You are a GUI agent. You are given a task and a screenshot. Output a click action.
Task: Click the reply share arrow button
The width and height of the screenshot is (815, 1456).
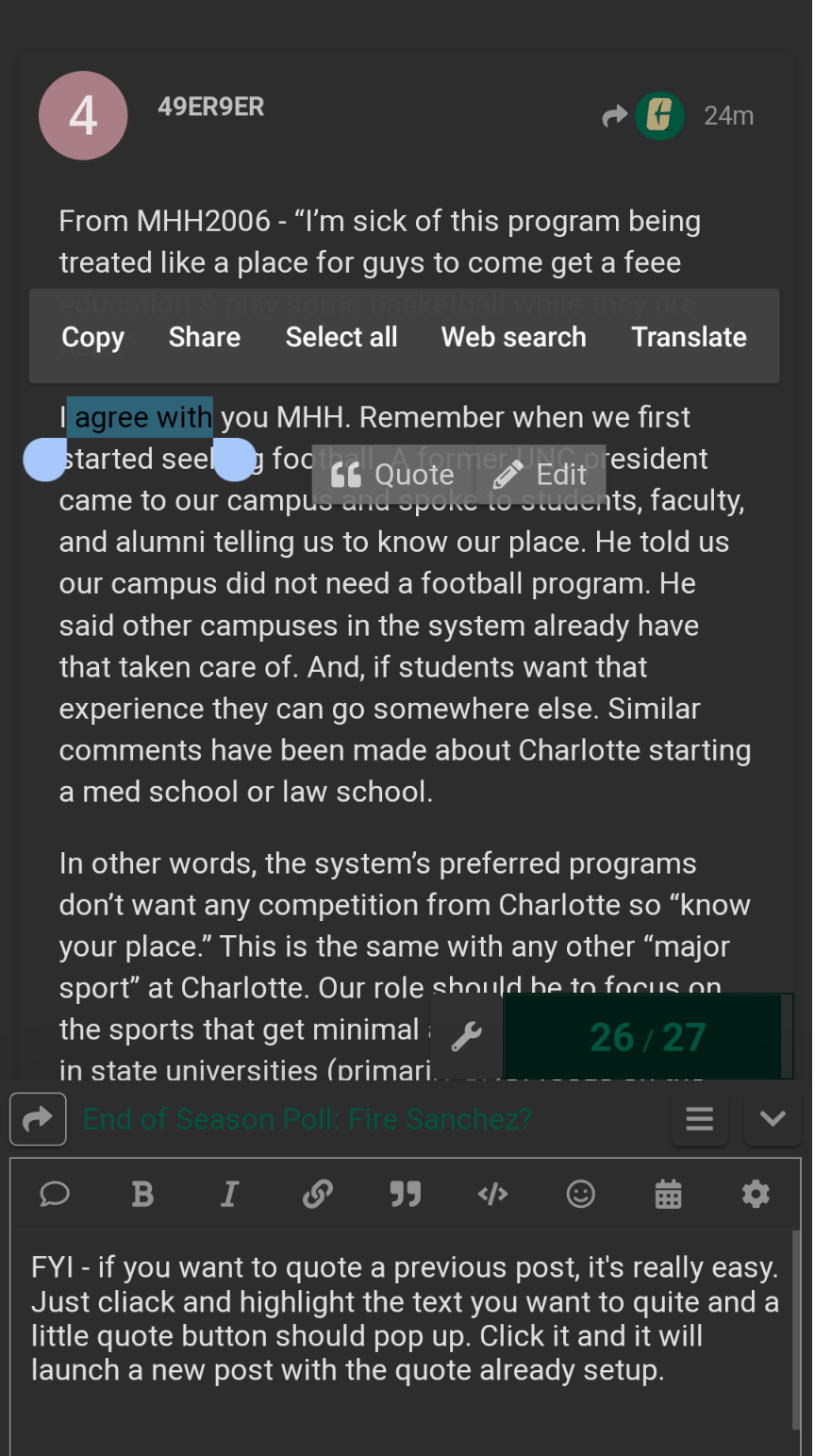[x=38, y=1119]
